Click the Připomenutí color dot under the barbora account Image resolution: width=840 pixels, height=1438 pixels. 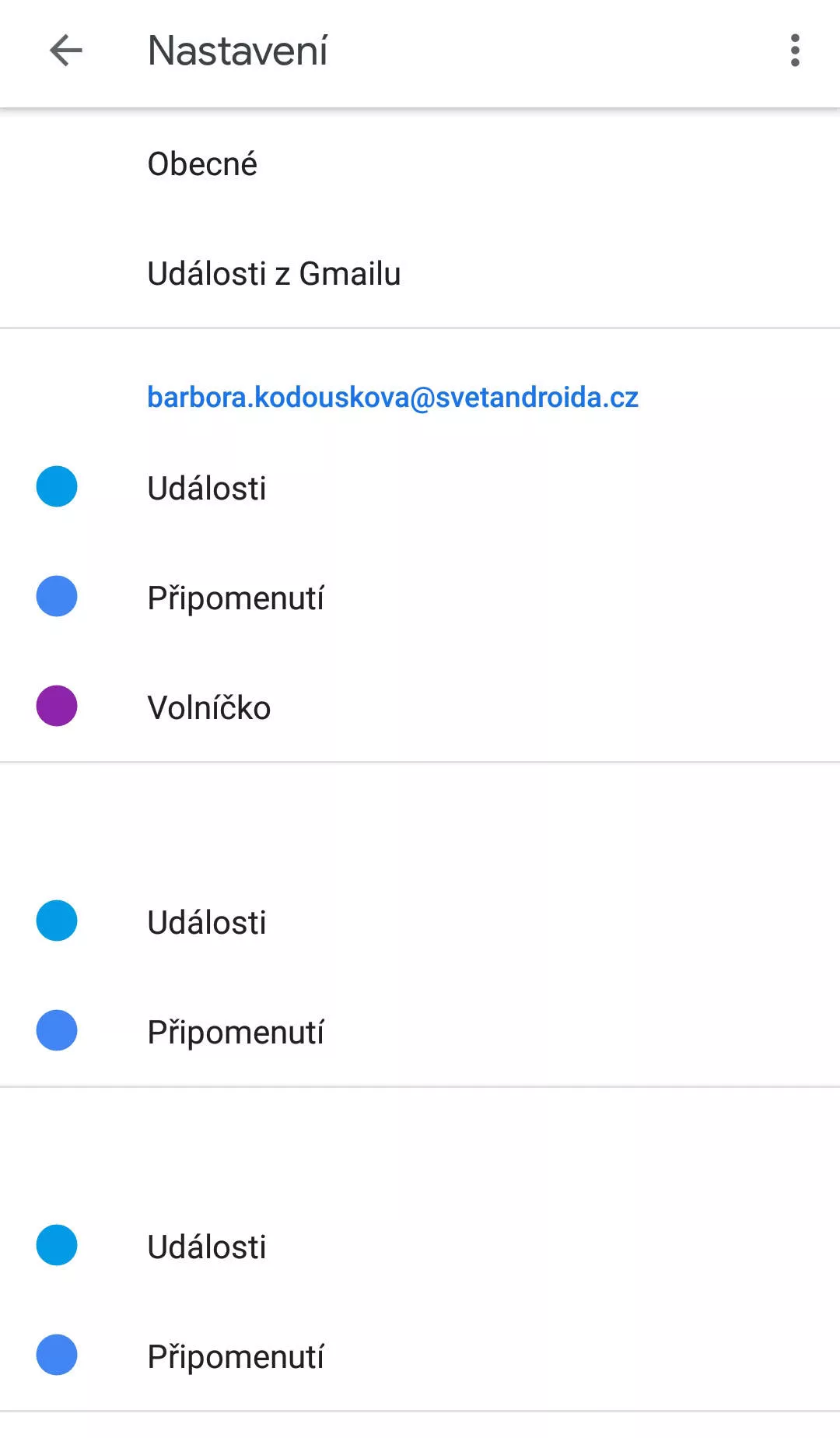(57, 597)
